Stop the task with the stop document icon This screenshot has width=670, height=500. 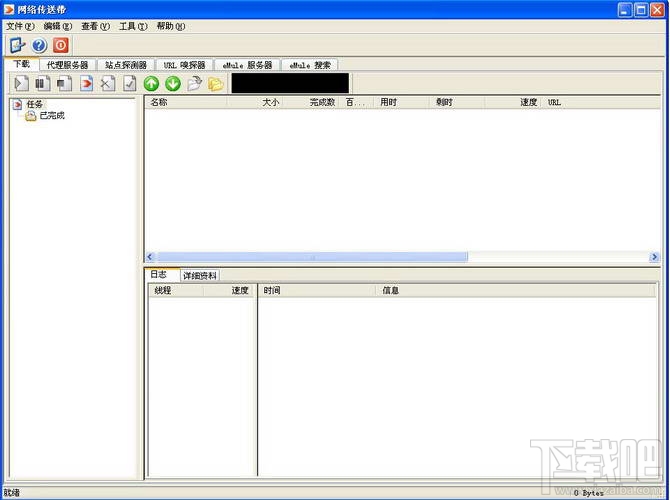pyautogui.click(x=65, y=83)
